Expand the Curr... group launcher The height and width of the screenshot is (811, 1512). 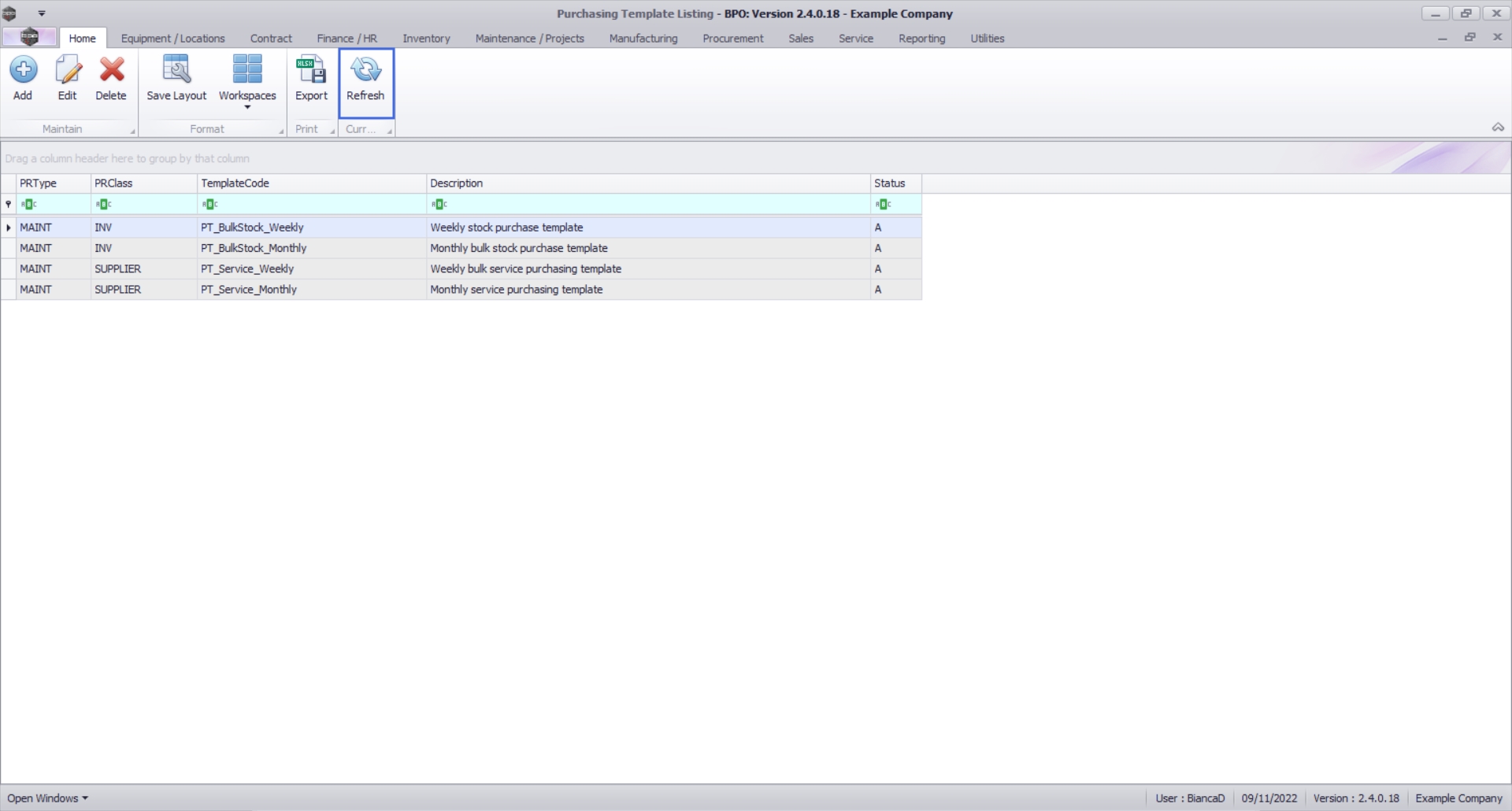point(389,131)
